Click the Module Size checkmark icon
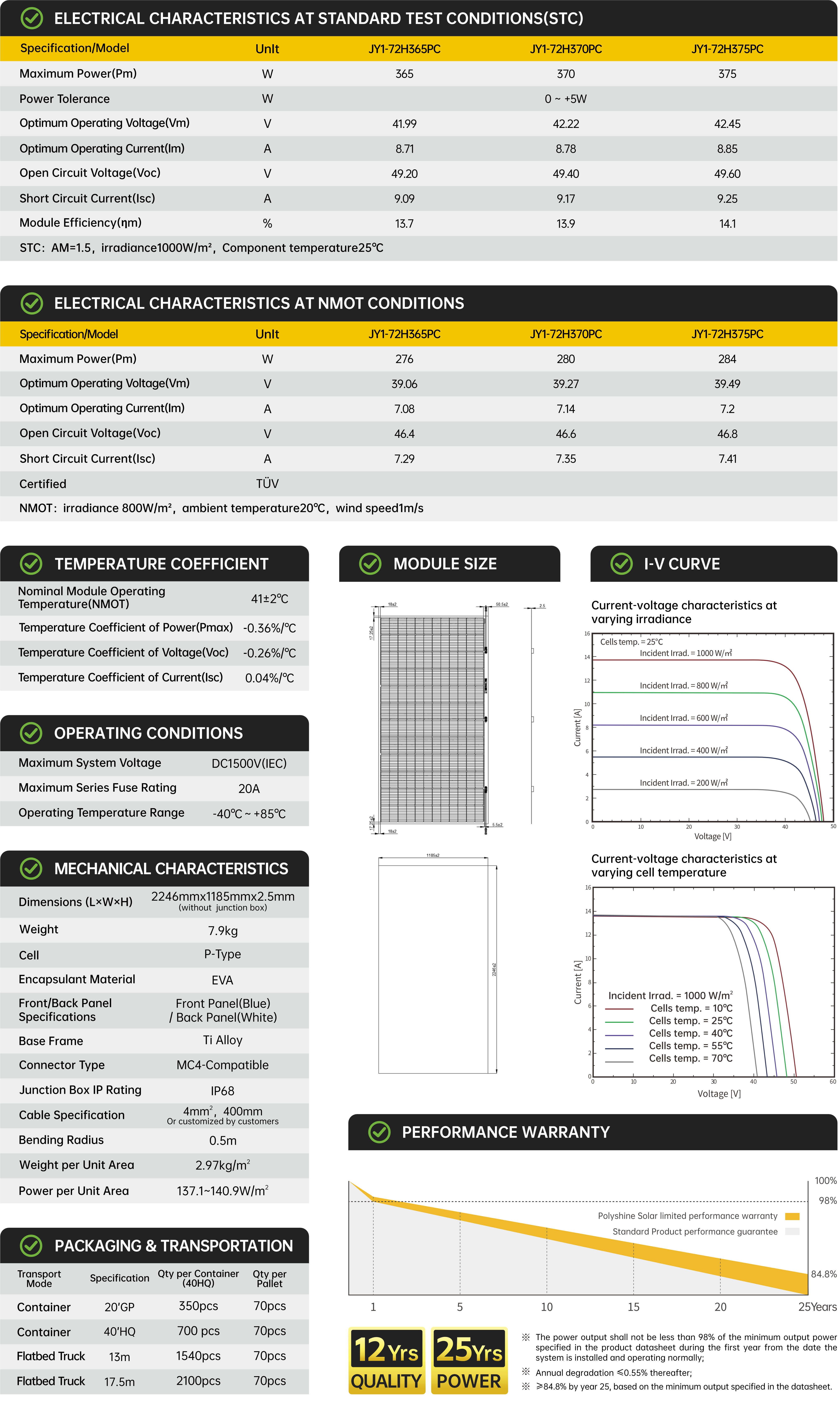The image size is (840, 1404). coord(371,564)
